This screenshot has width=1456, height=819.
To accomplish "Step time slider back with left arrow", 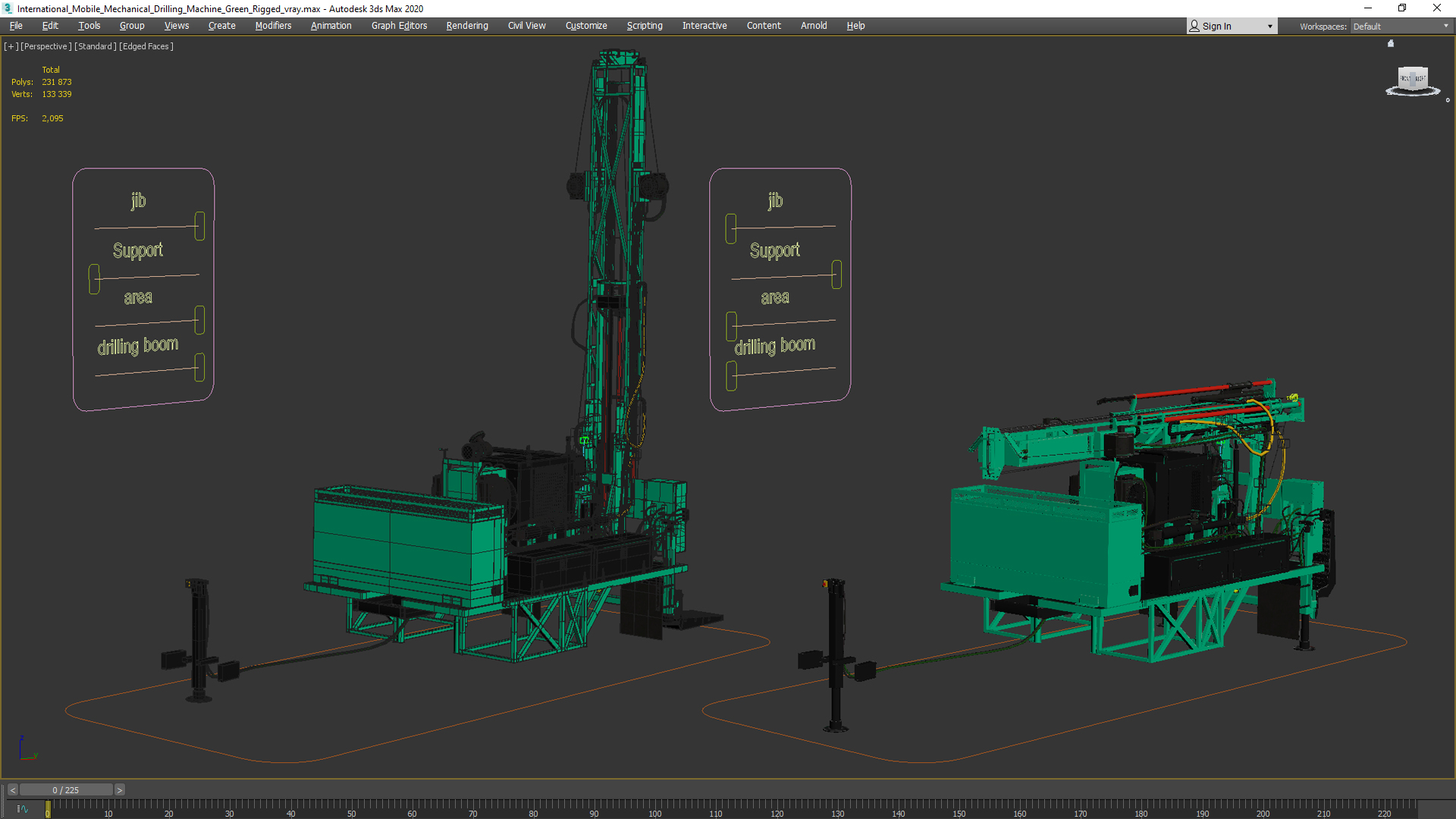I will [x=13, y=790].
